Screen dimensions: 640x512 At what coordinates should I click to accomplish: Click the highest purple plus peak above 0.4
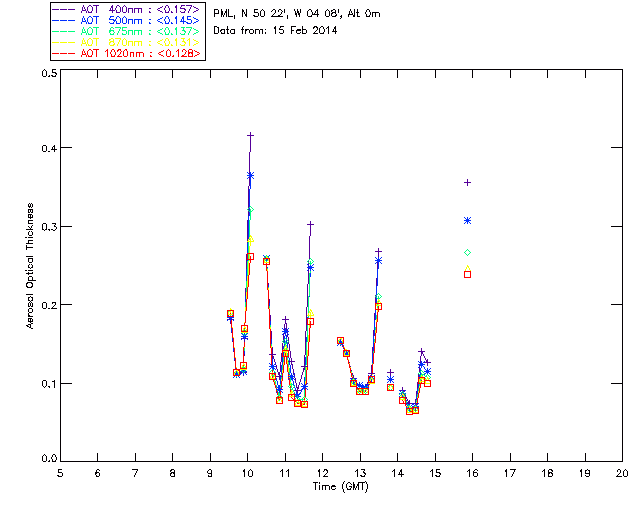(x=250, y=135)
